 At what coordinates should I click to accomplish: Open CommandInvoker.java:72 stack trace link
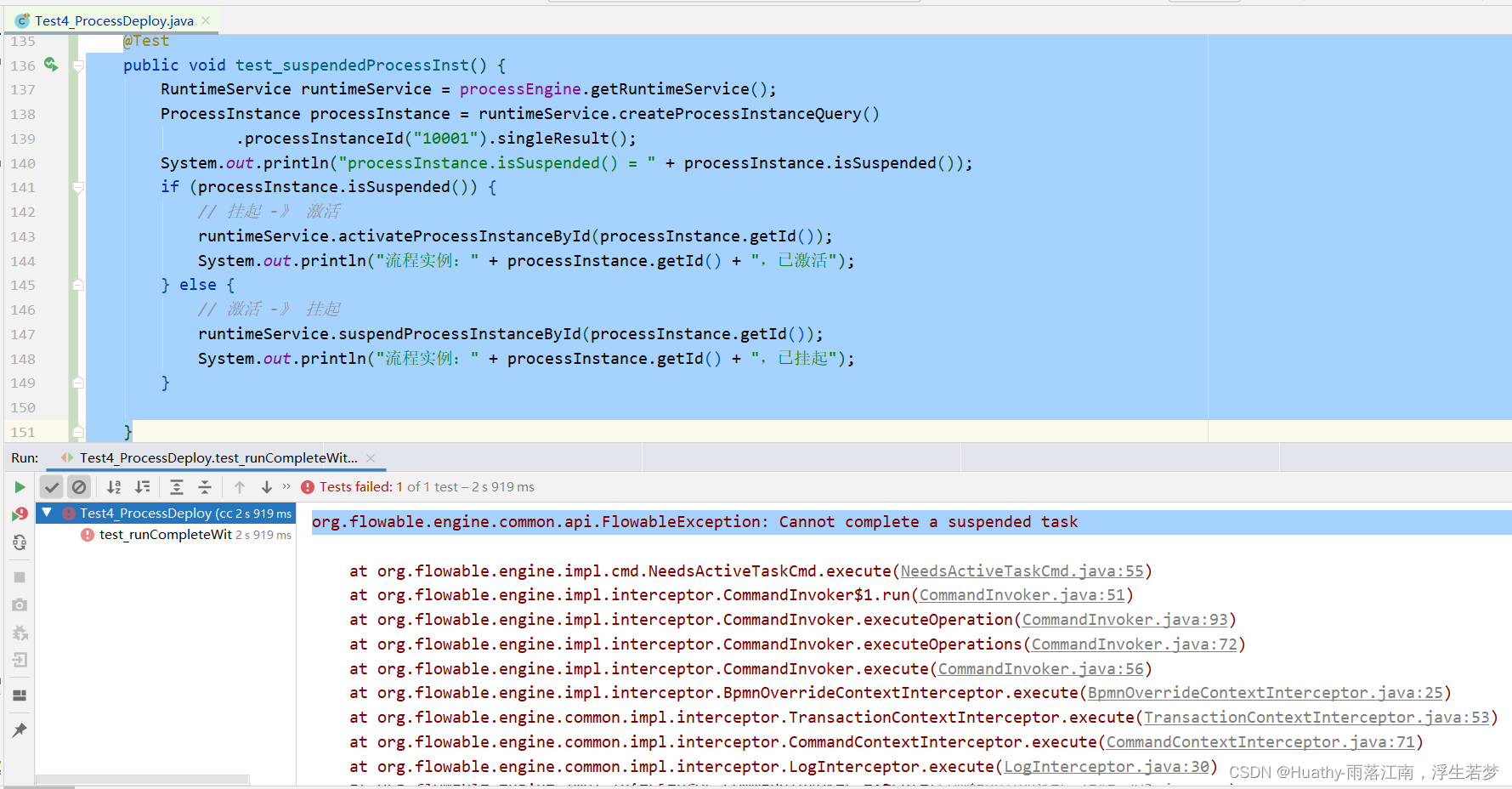tap(1135, 644)
